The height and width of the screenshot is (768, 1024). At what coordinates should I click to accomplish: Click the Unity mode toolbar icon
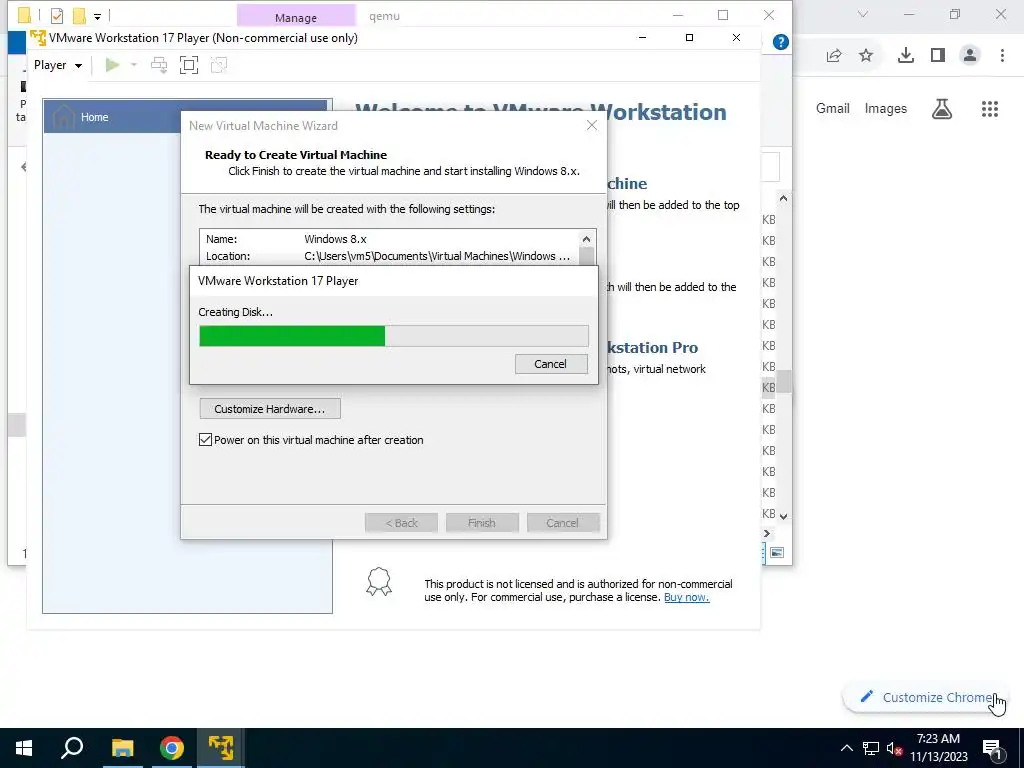click(219, 65)
